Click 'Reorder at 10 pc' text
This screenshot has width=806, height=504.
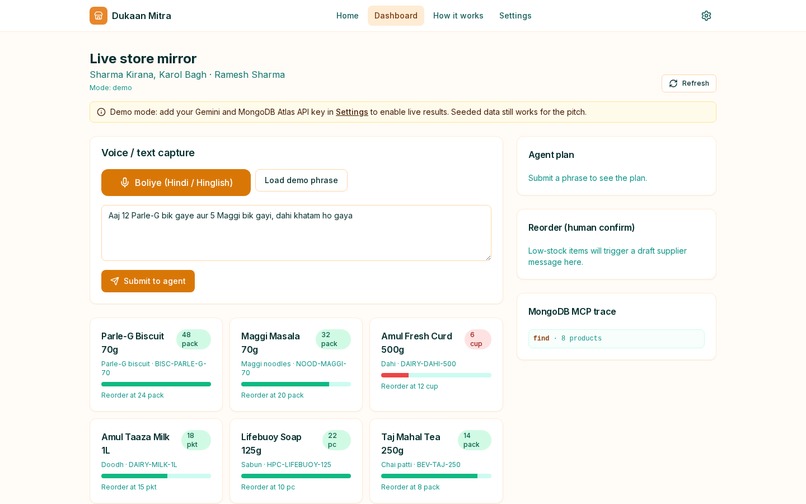(x=268, y=487)
